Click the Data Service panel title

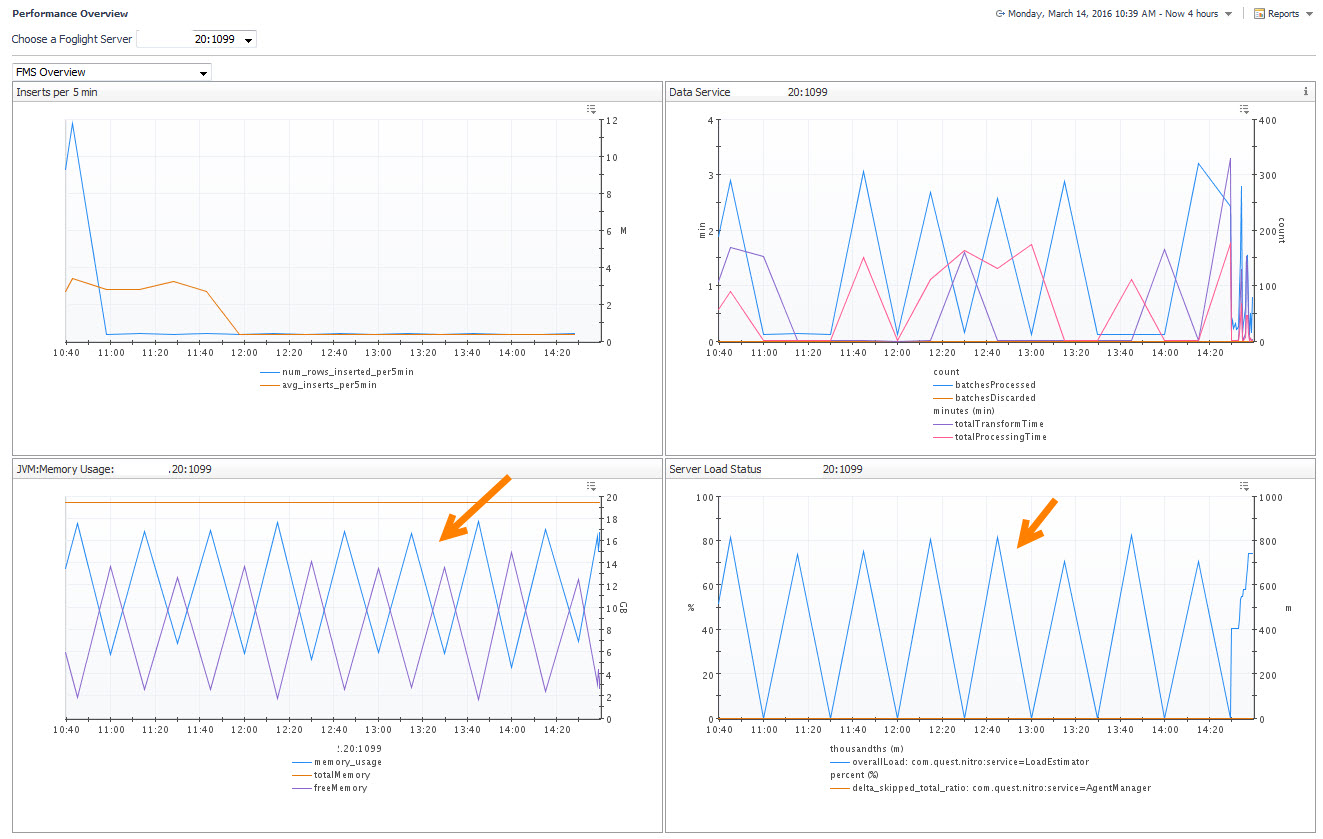point(700,92)
